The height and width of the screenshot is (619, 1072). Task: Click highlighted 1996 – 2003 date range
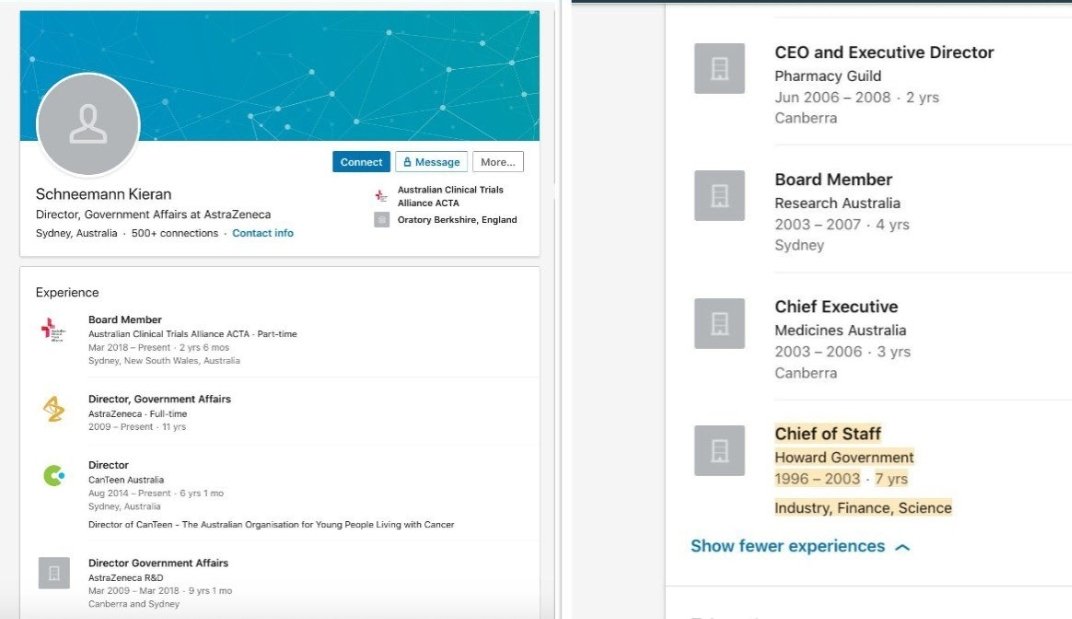click(817, 479)
